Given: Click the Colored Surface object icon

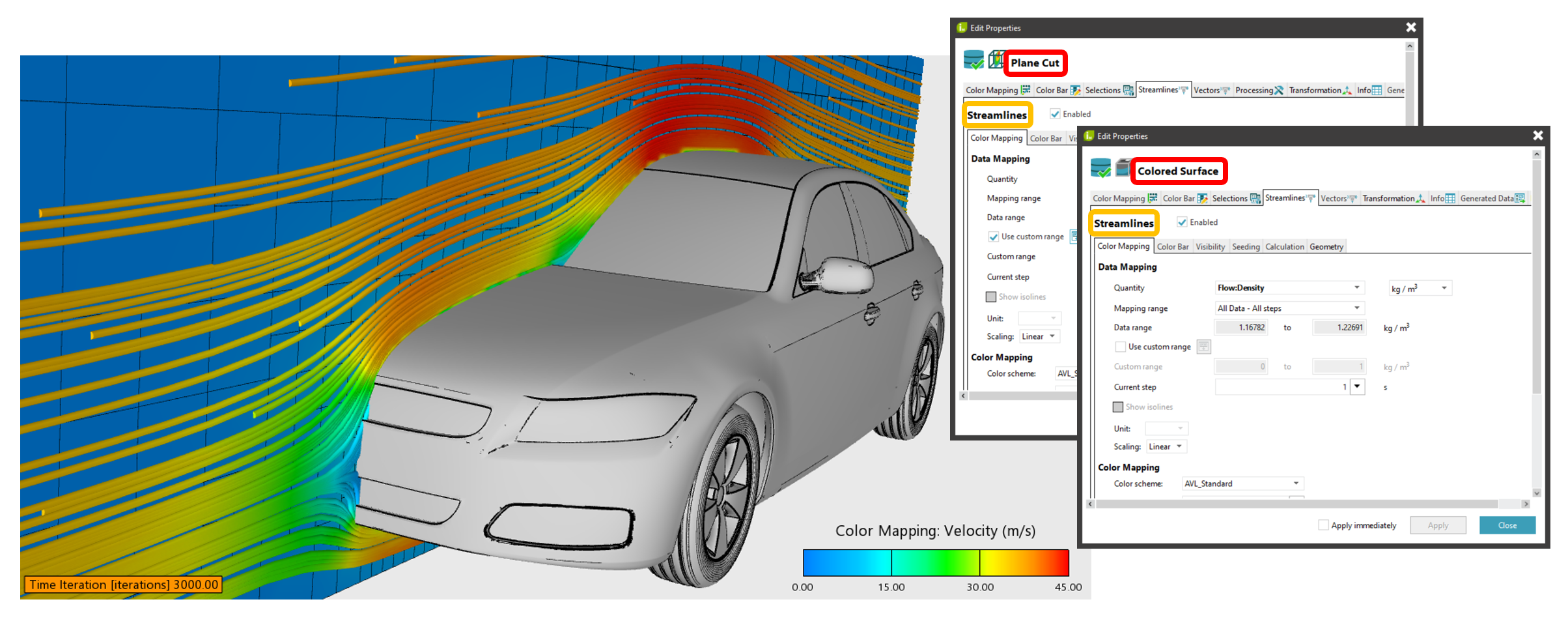Looking at the screenshot, I should pyautogui.click(x=1122, y=168).
